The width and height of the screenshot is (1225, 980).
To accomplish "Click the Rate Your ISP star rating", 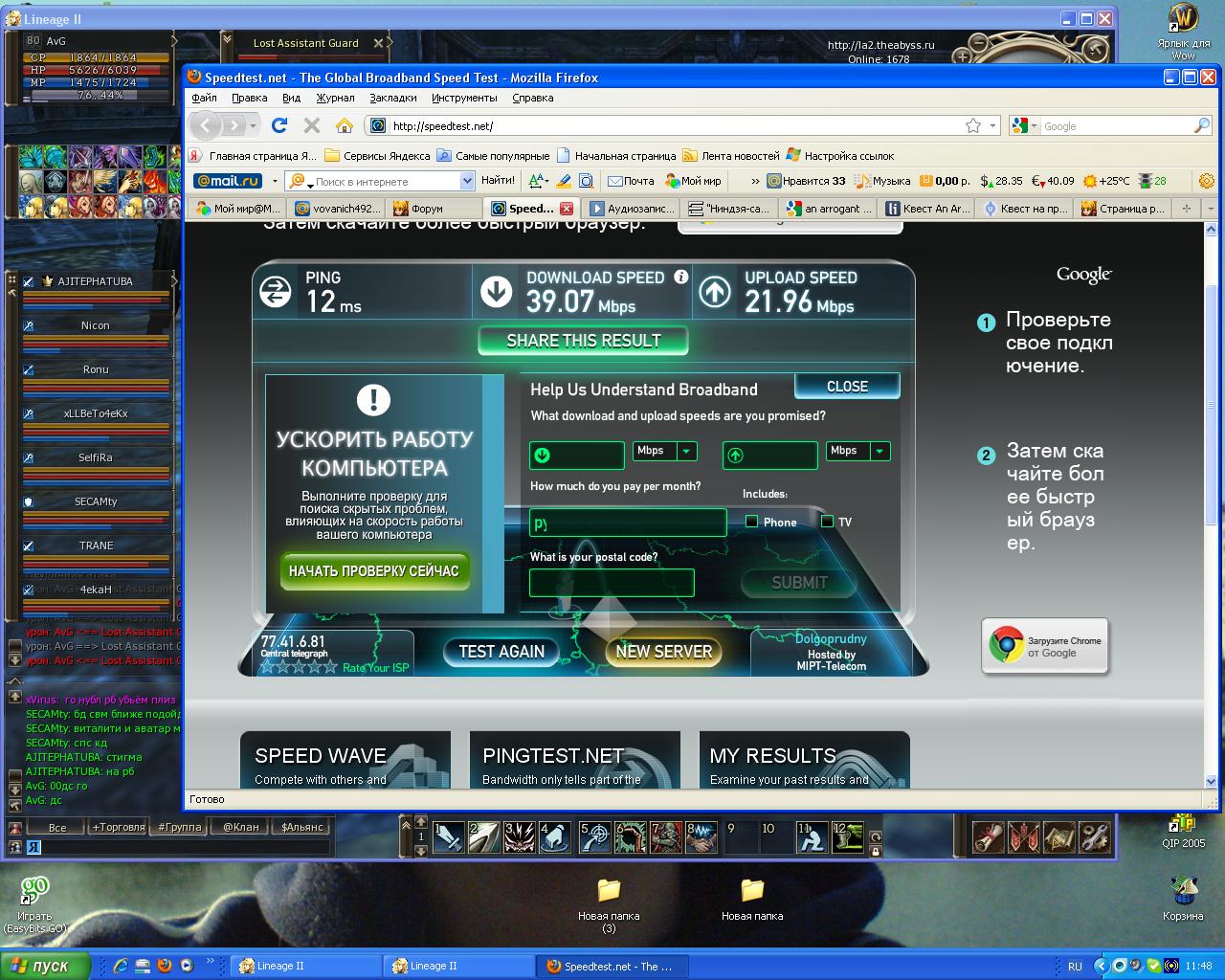I will pyautogui.click(x=300, y=667).
